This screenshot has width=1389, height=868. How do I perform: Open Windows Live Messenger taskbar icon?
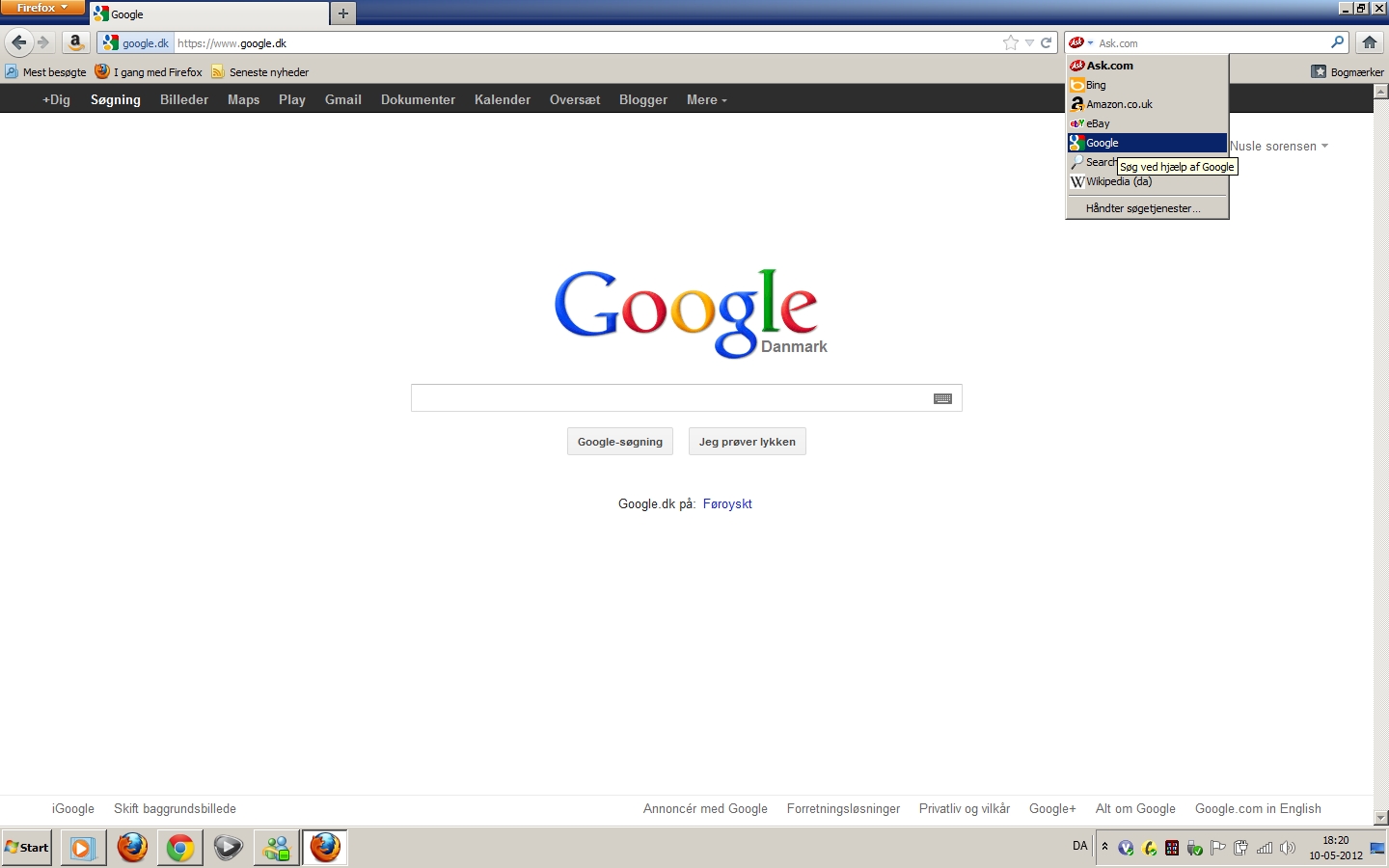tap(277, 848)
